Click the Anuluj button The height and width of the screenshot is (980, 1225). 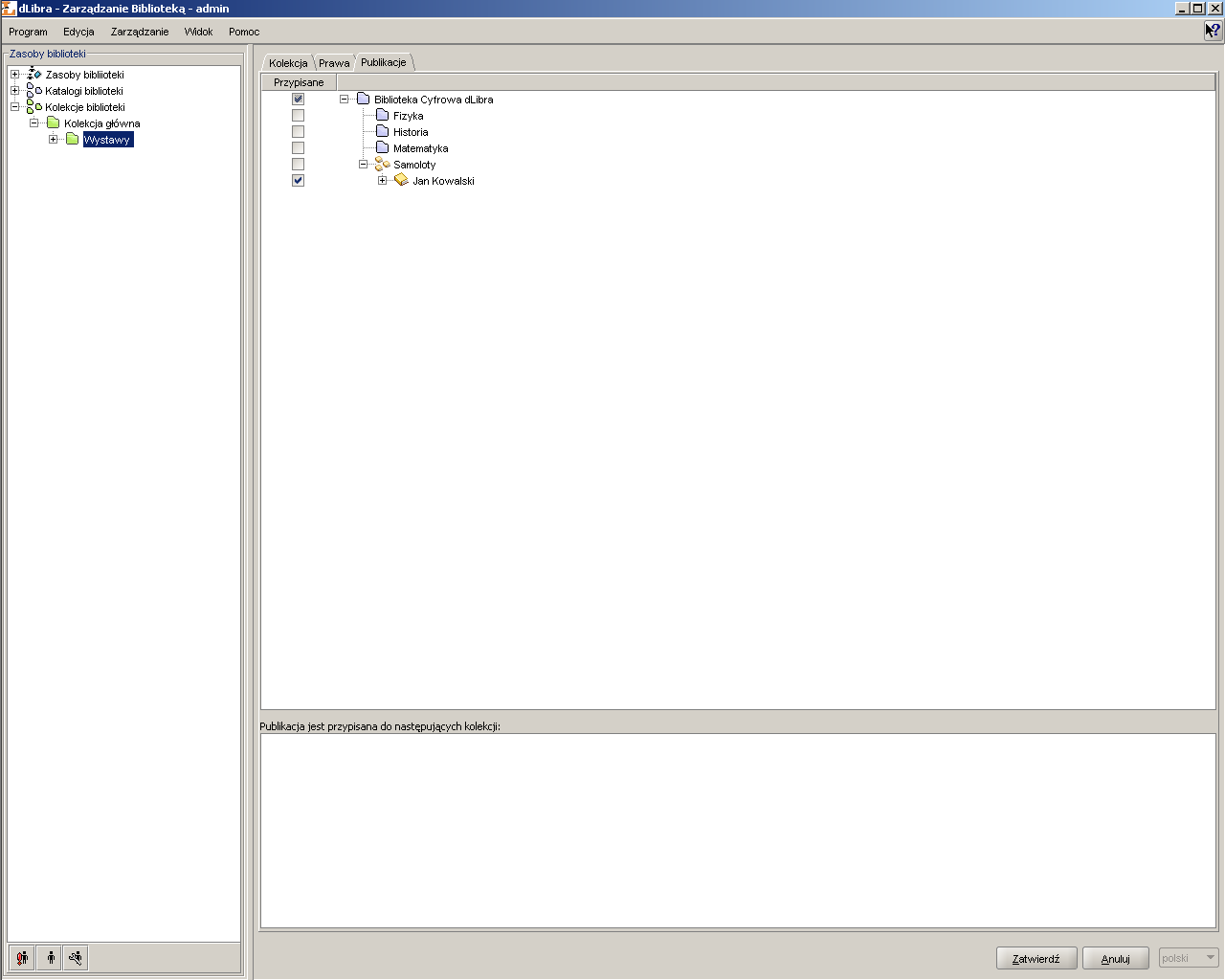point(1115,958)
